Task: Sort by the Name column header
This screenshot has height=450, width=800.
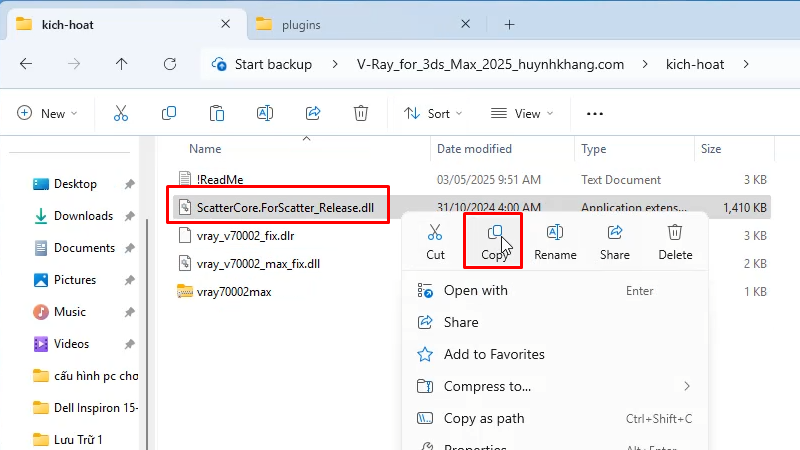Action: [x=205, y=149]
